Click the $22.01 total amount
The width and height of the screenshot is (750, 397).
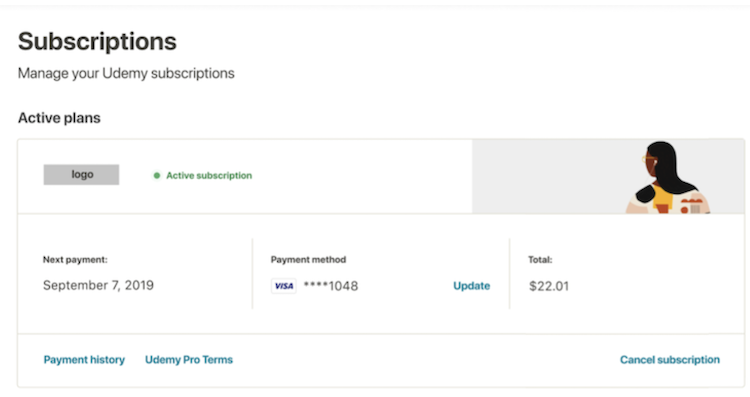549,286
